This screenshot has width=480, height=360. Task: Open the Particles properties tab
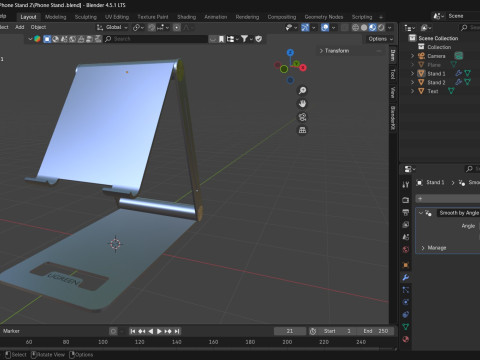coord(406,290)
